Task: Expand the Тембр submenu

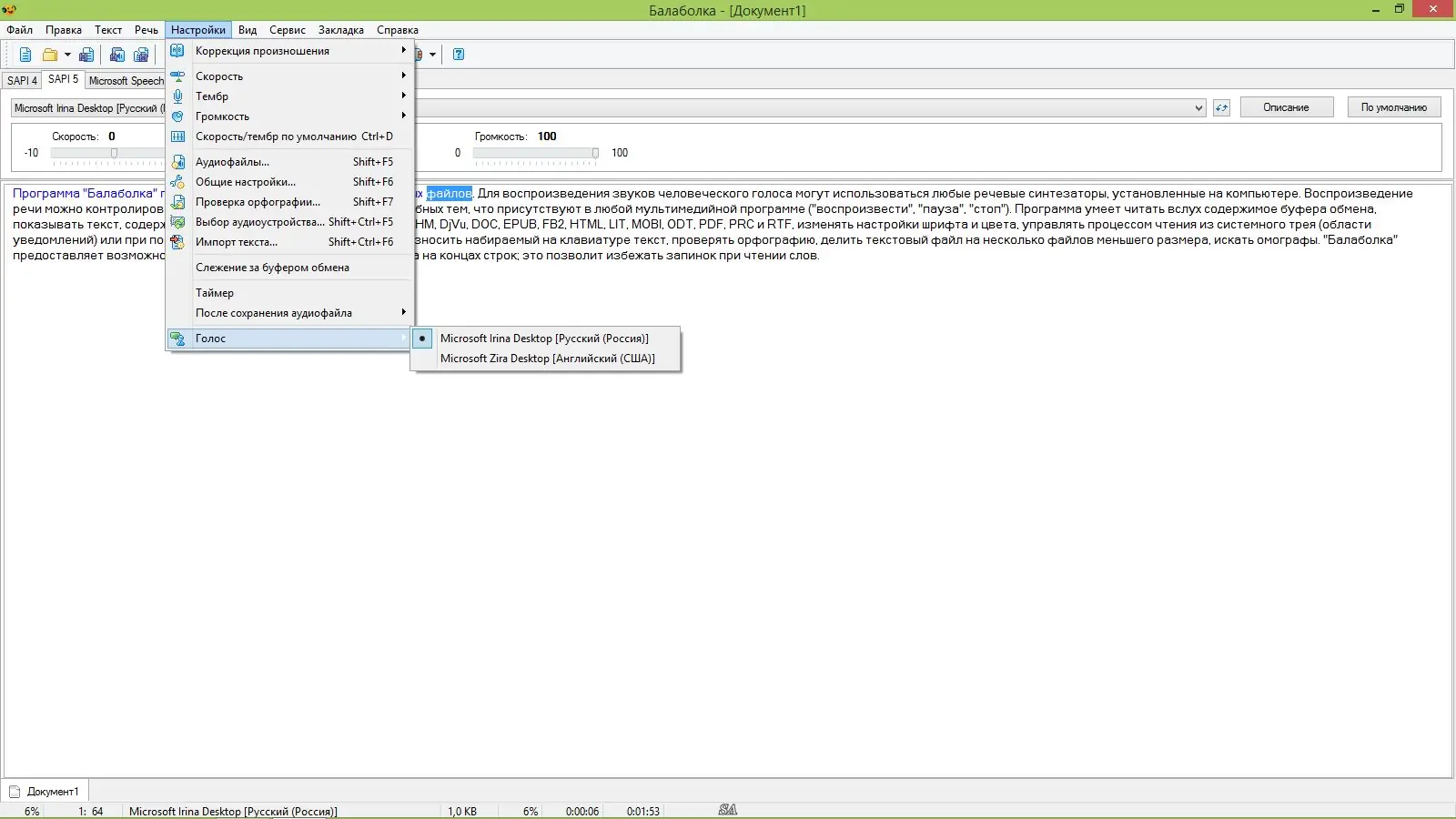Action: click(x=403, y=96)
